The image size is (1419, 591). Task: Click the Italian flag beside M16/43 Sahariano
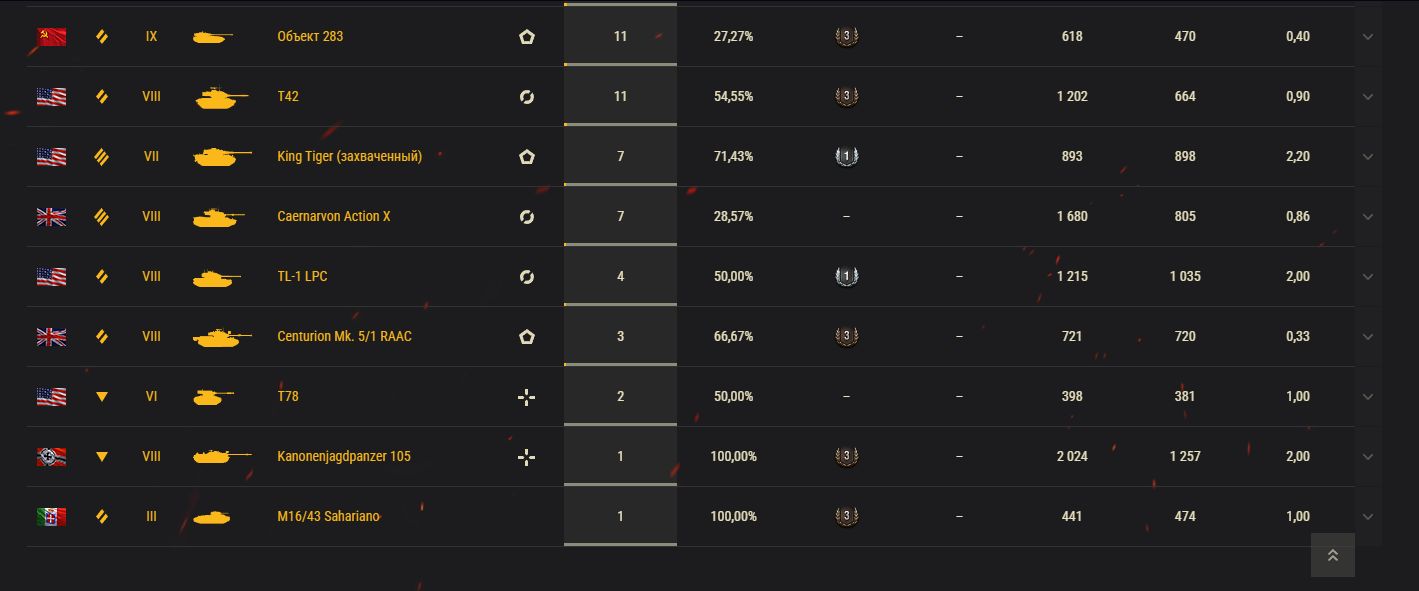pyautogui.click(x=51, y=517)
